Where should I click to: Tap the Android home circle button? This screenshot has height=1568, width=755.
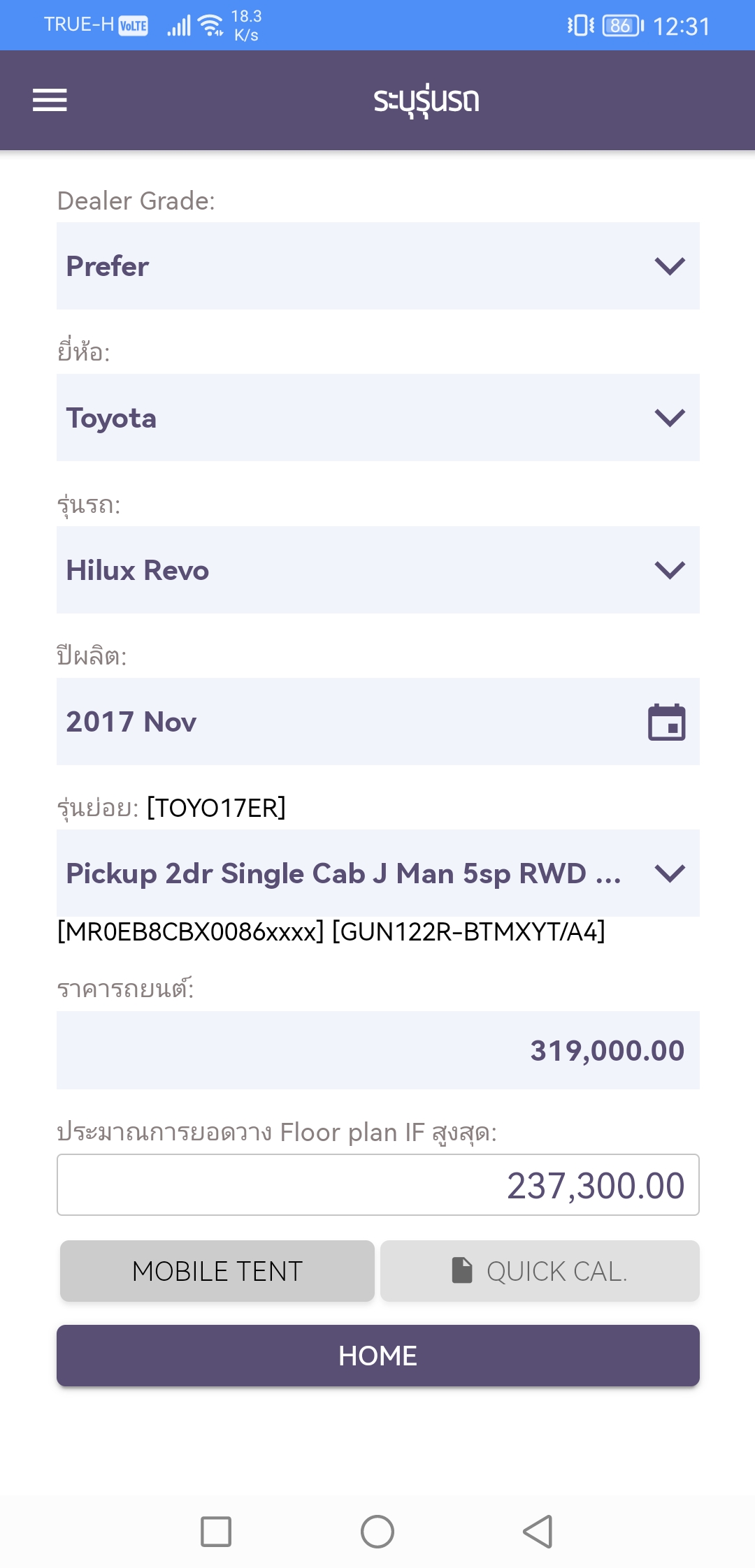[377, 1532]
